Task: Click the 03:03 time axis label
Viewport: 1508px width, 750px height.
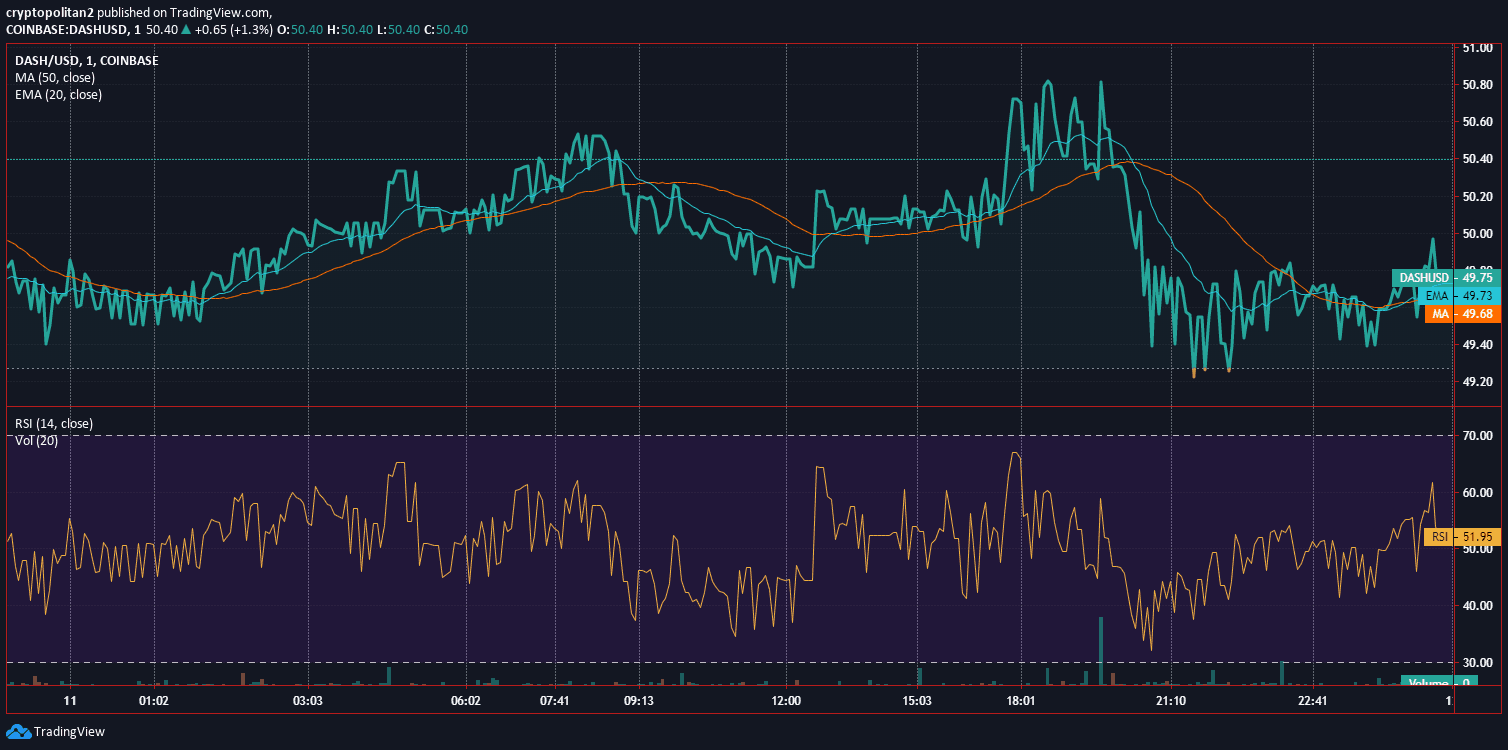Action: click(x=308, y=701)
